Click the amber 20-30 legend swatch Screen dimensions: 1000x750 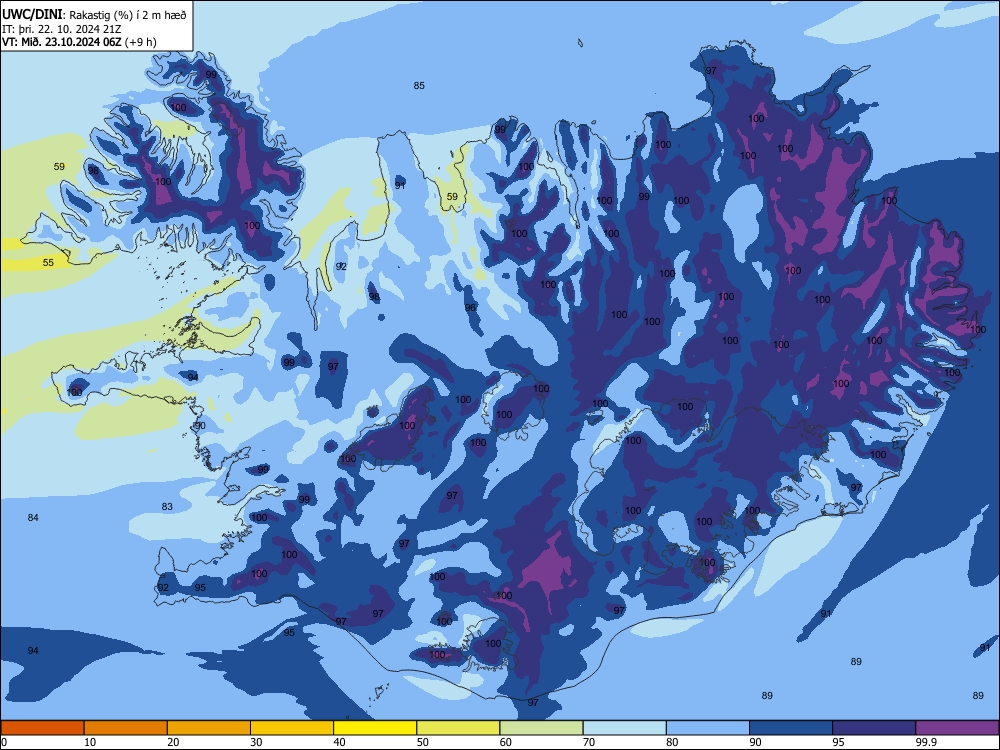209,728
